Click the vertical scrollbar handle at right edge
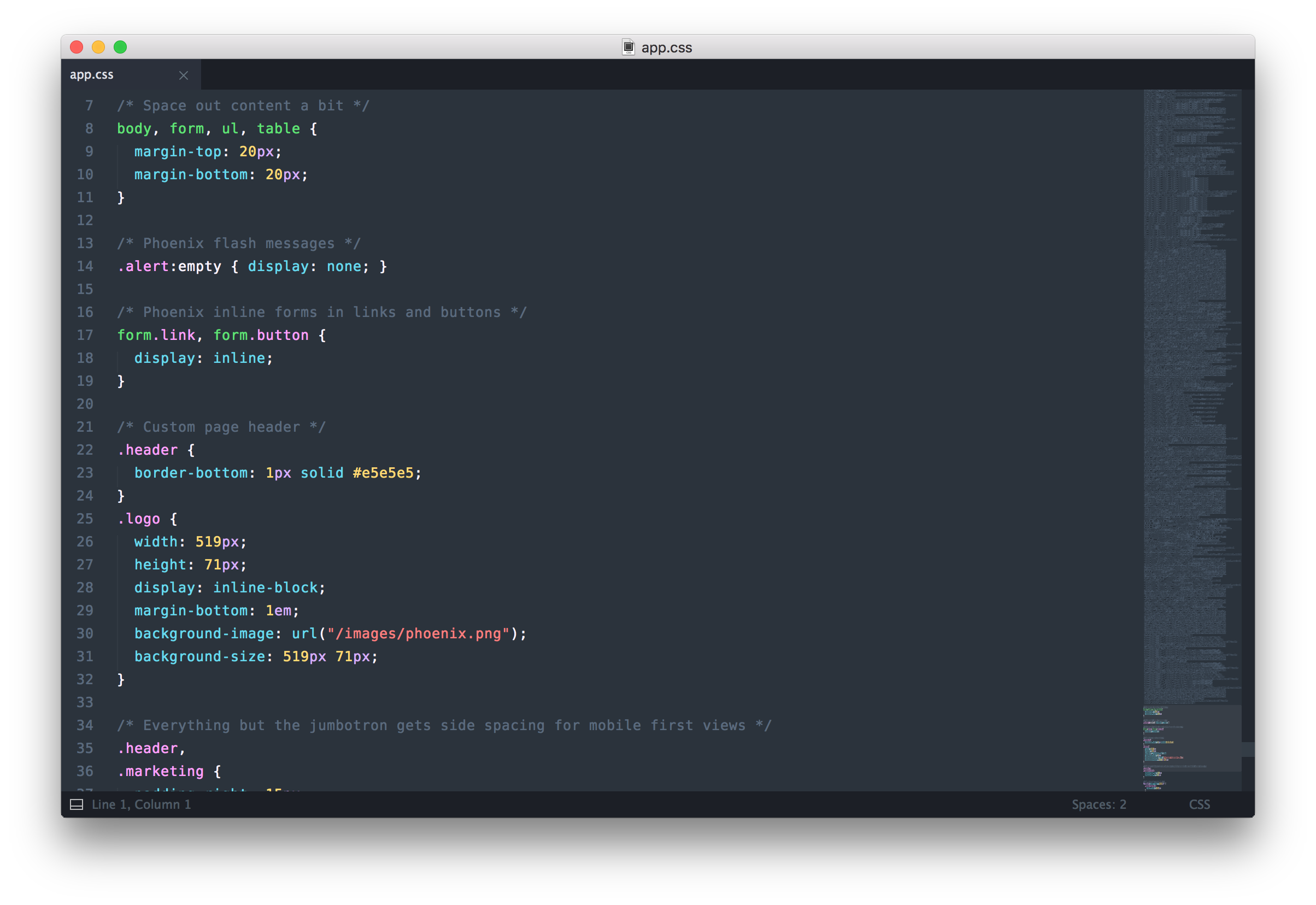1316x905 pixels. [x=1247, y=749]
